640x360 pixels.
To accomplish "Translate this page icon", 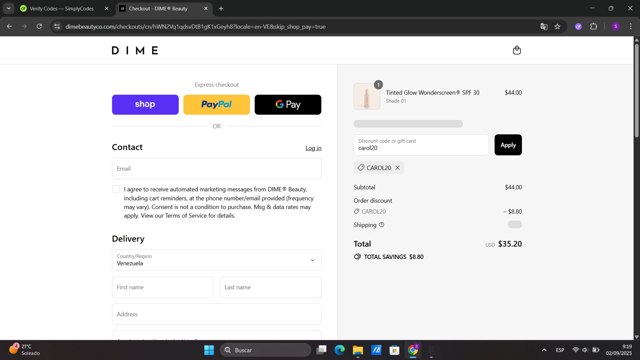I will (544, 27).
